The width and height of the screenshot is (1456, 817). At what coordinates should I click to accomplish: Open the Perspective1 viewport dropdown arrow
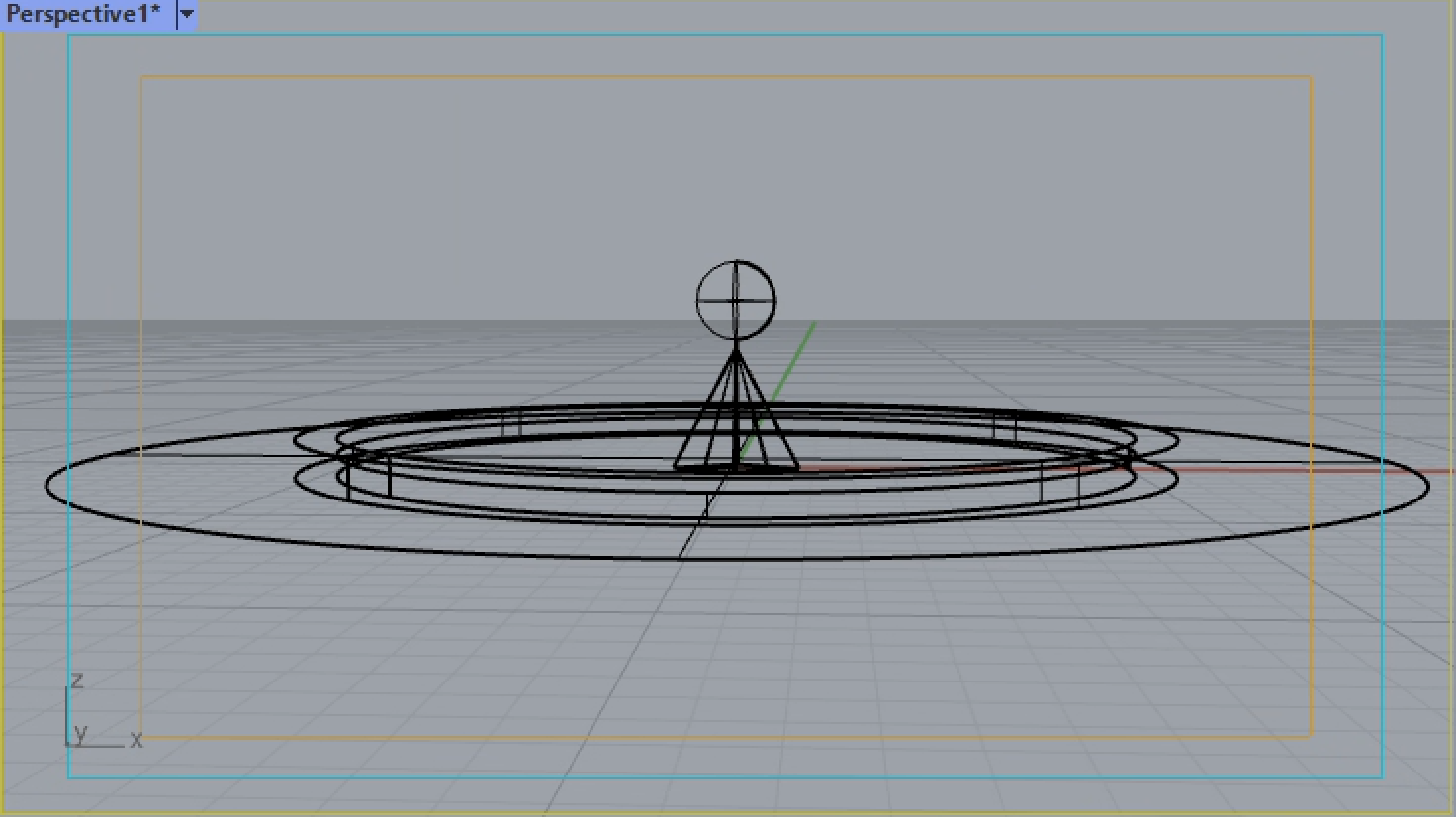(x=186, y=15)
